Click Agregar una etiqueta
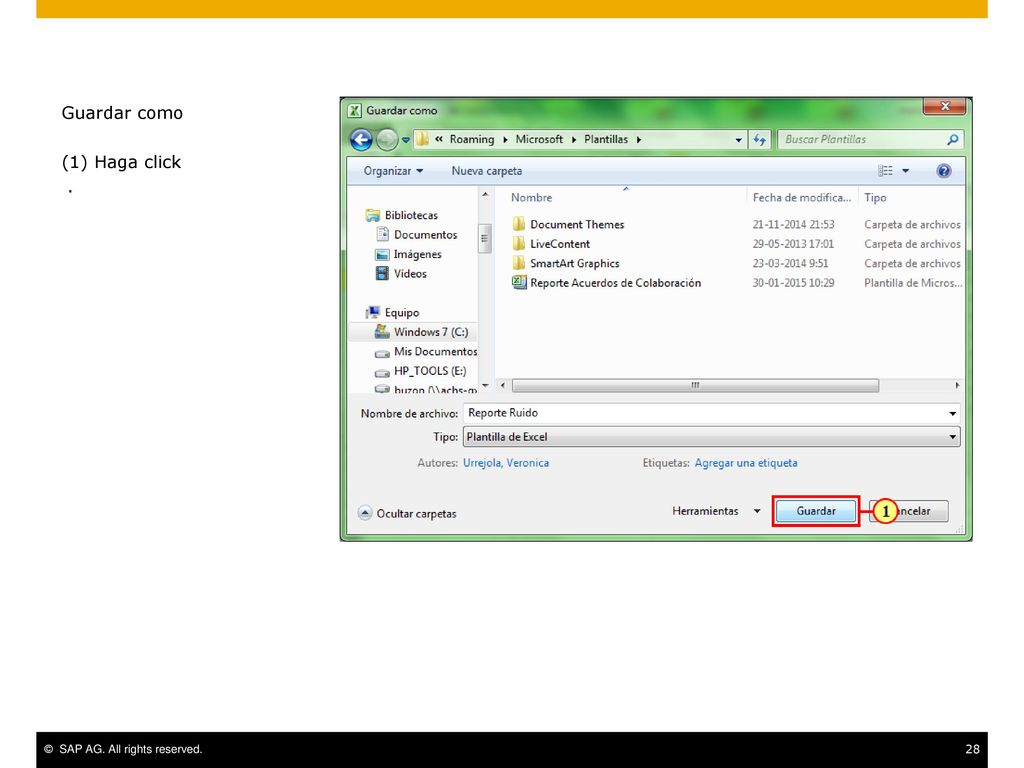 [x=746, y=463]
